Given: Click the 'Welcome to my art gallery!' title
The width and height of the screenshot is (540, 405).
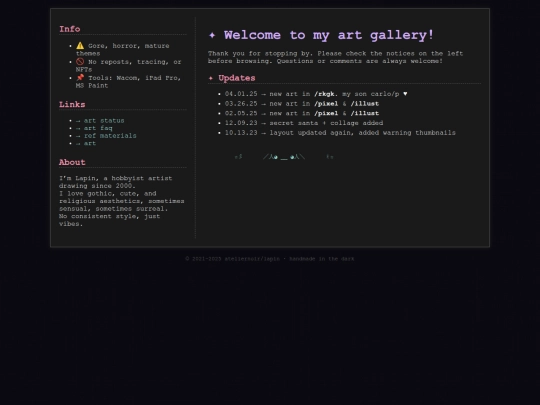Looking at the screenshot, I should click(329, 35).
